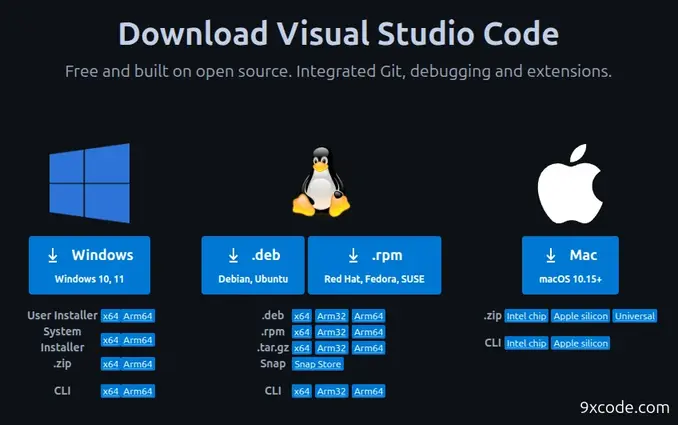Select x64 for Windows User Installer
The image size is (678, 425).
111,316
